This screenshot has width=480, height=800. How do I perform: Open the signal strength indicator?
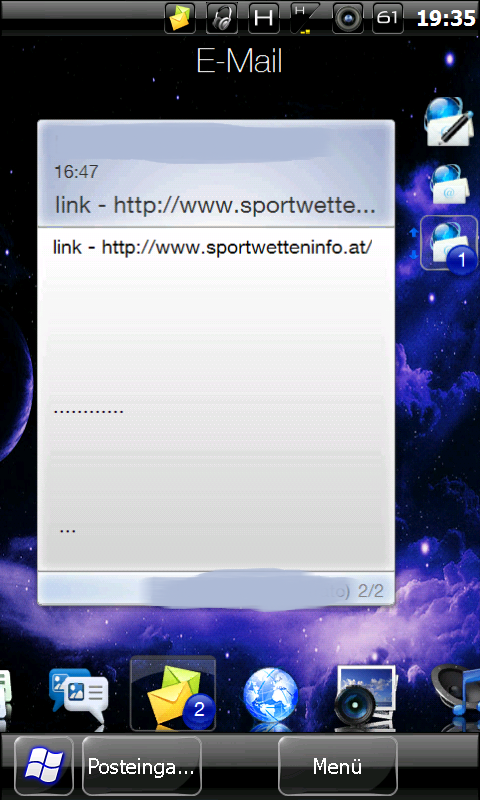pyautogui.click(x=305, y=18)
